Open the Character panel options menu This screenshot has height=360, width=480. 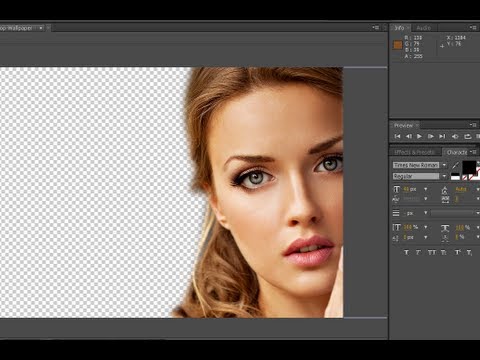coord(473,152)
